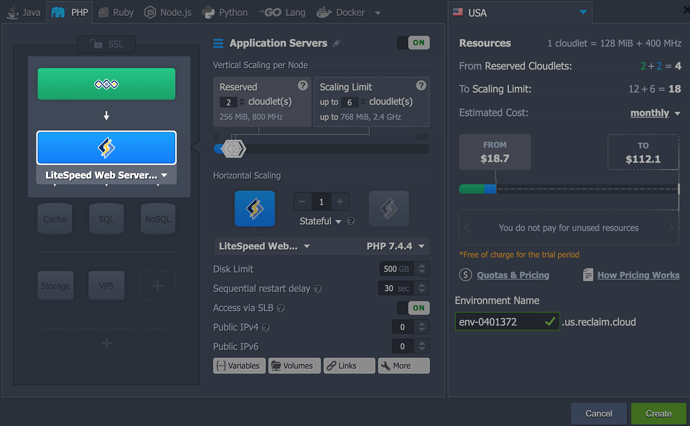
Task: Open the help icon next to Stateful
Action: click(x=351, y=221)
